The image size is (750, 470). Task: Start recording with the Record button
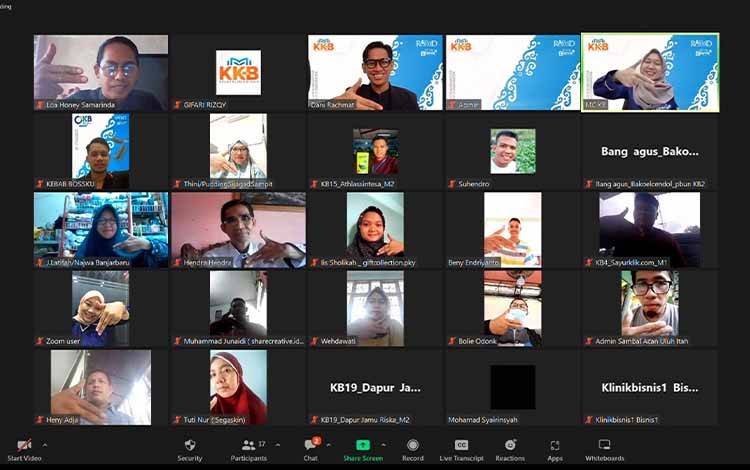pos(413,450)
